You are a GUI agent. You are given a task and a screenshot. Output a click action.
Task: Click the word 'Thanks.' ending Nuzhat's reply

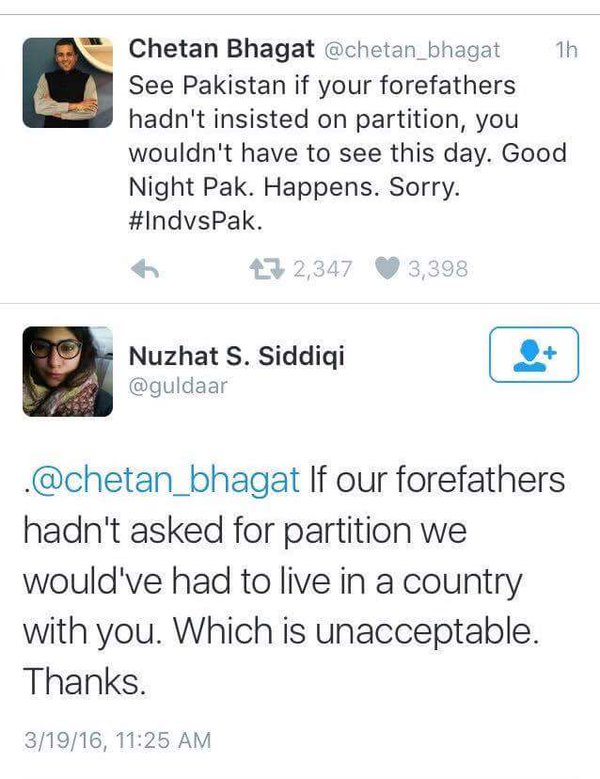85,681
